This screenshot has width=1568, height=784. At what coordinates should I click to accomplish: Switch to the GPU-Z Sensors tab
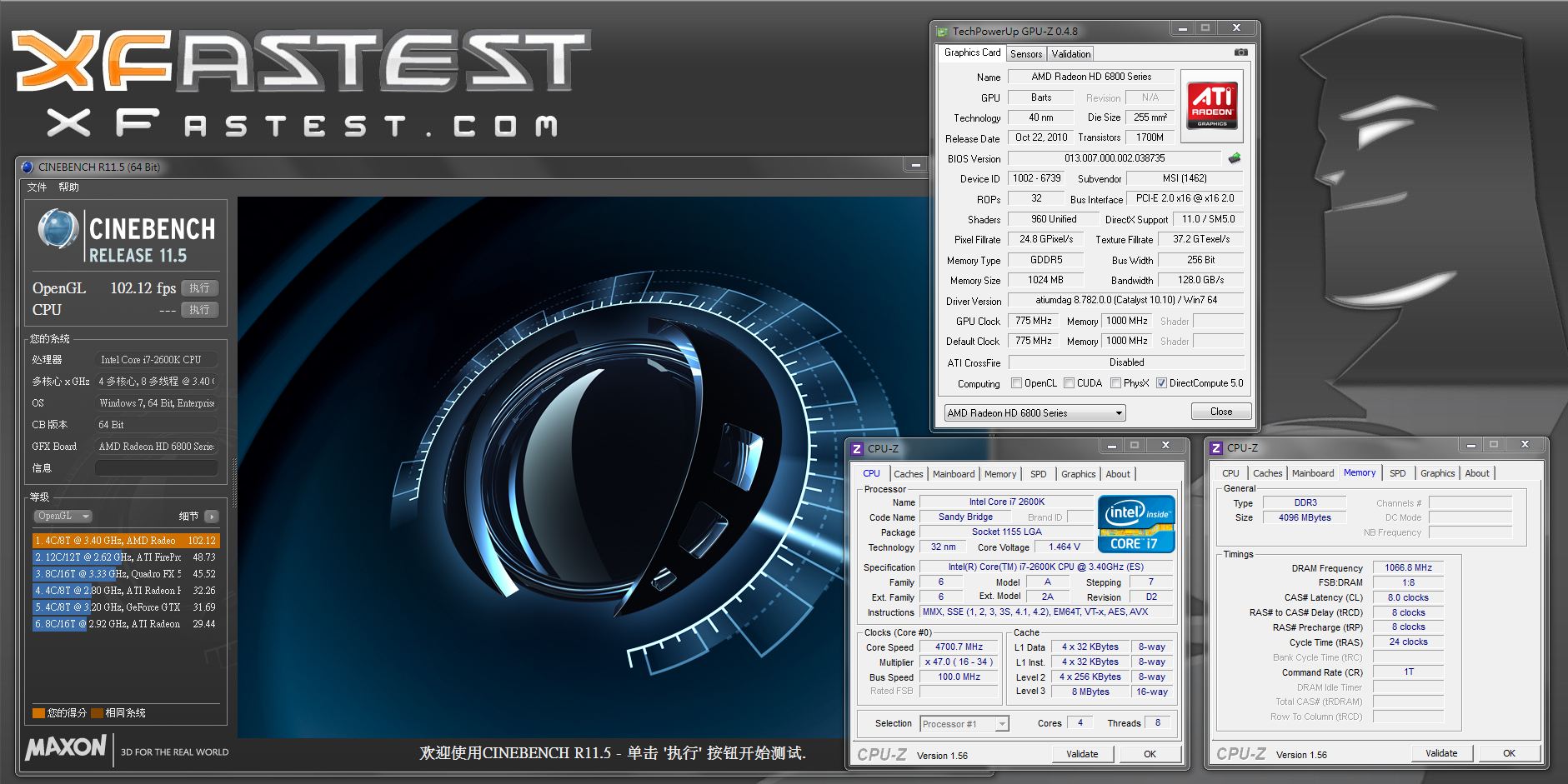point(1026,53)
